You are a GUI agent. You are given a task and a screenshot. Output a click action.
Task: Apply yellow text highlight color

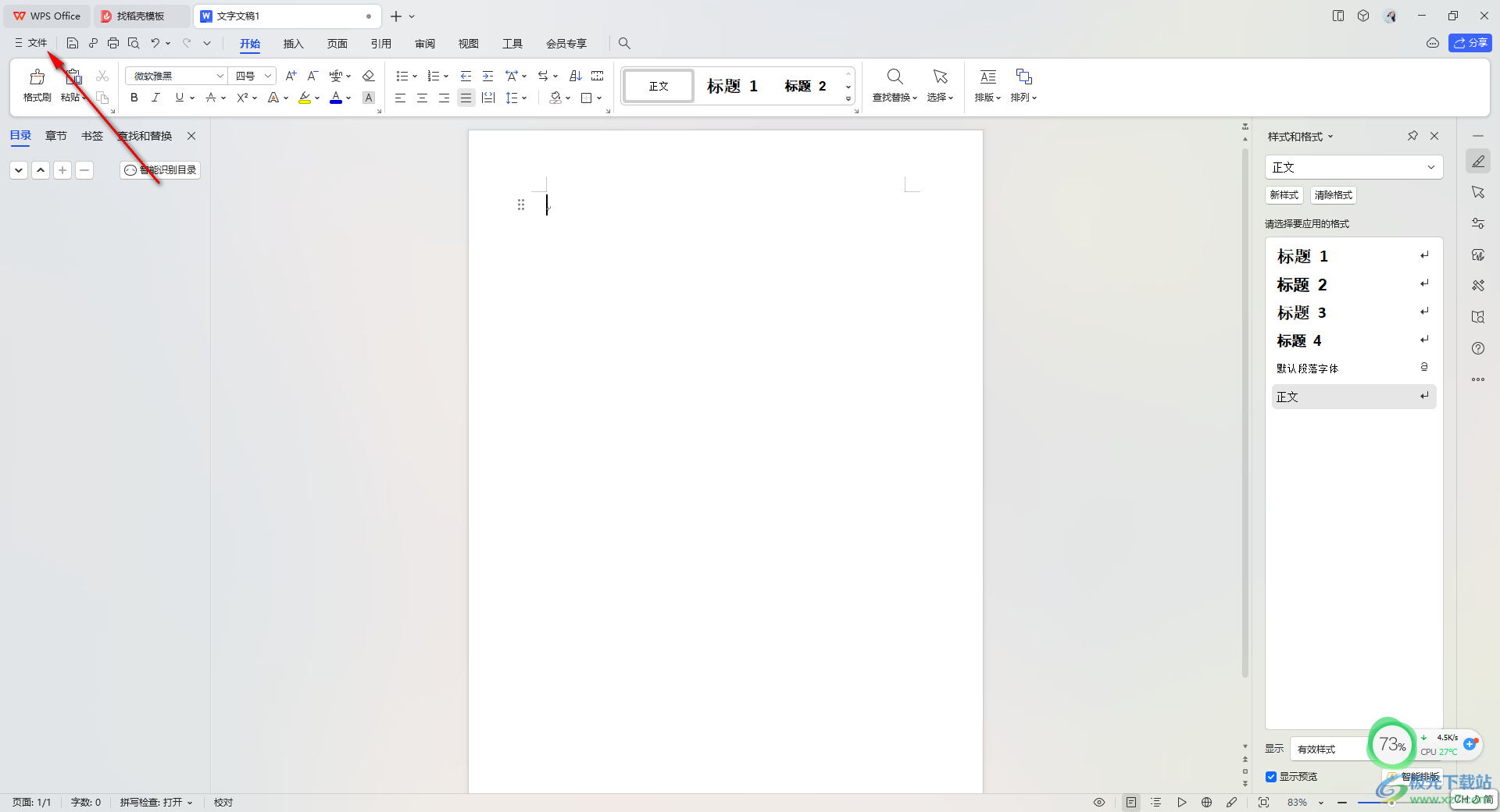305,98
